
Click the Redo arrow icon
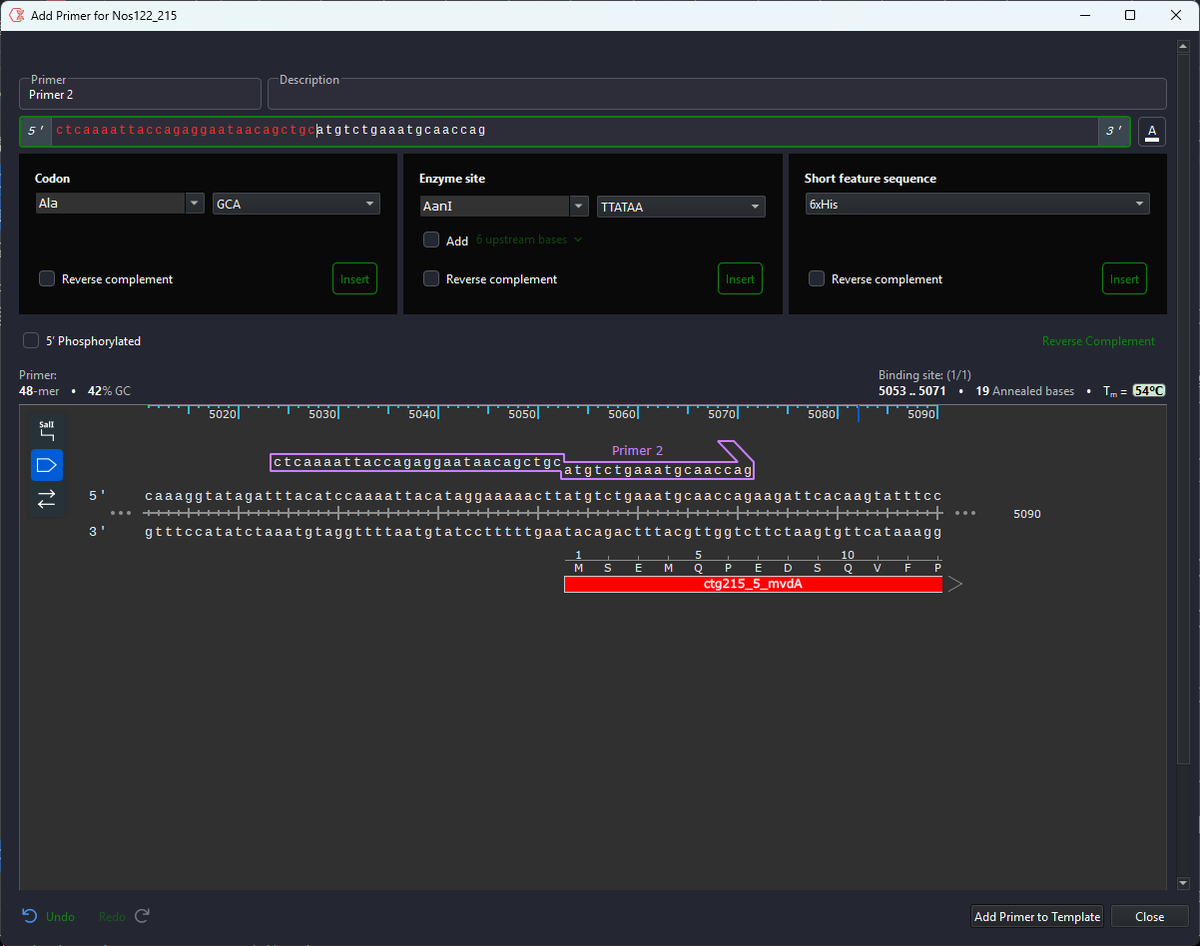pos(142,916)
